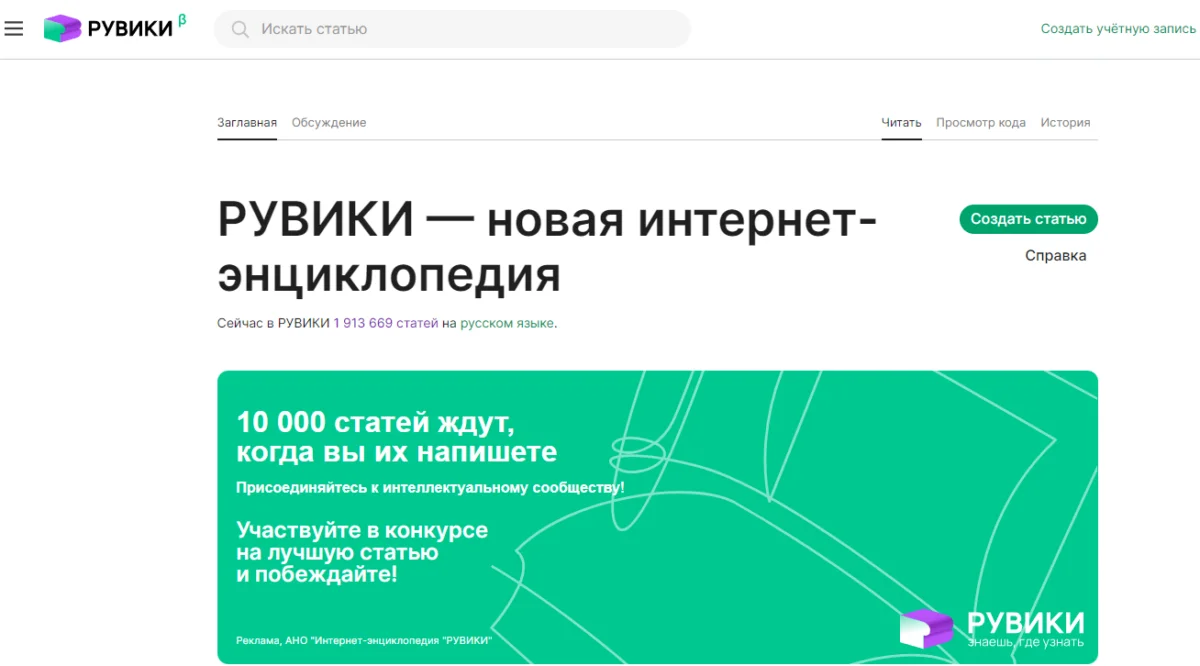The image size is (1200, 666).
Task: Click the search input field
Action: pyautogui.click(x=450, y=29)
